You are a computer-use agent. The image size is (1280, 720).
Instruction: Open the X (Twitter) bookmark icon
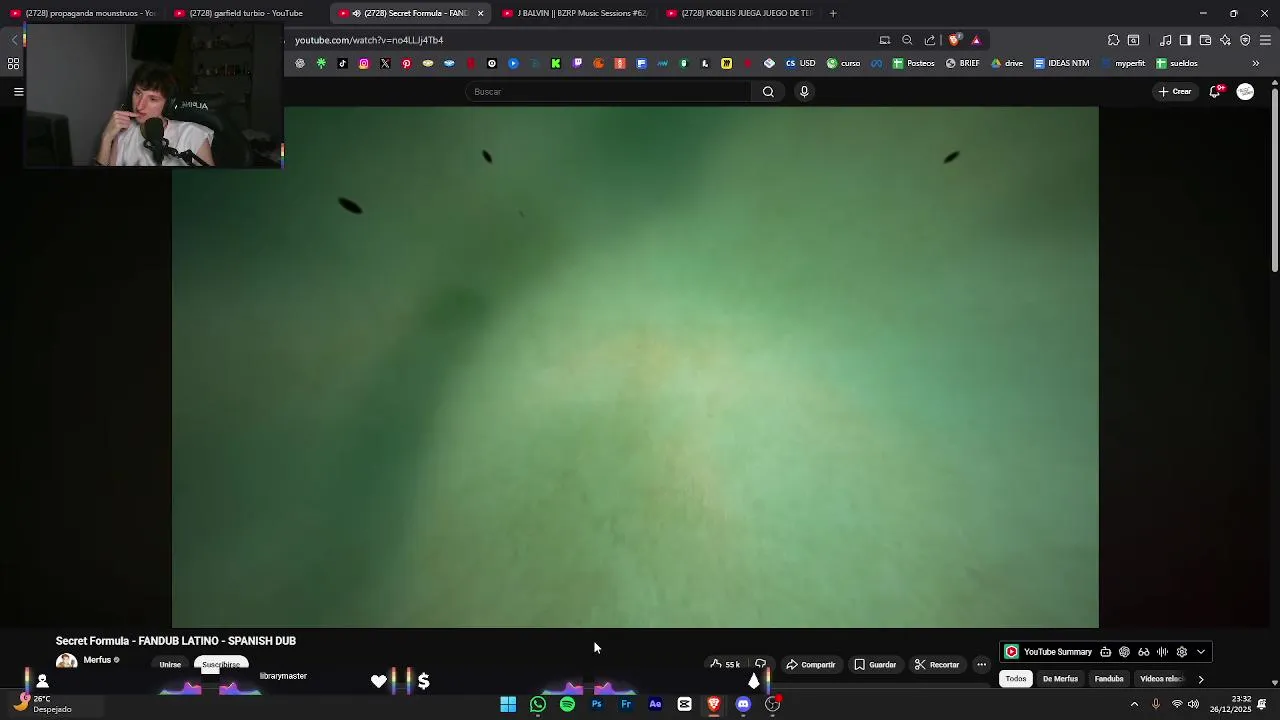click(x=385, y=63)
